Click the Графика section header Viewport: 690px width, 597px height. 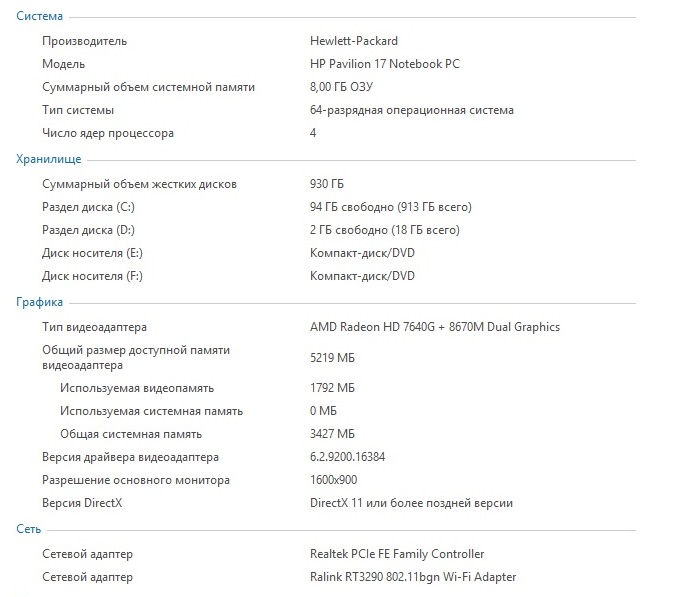[x=39, y=302]
